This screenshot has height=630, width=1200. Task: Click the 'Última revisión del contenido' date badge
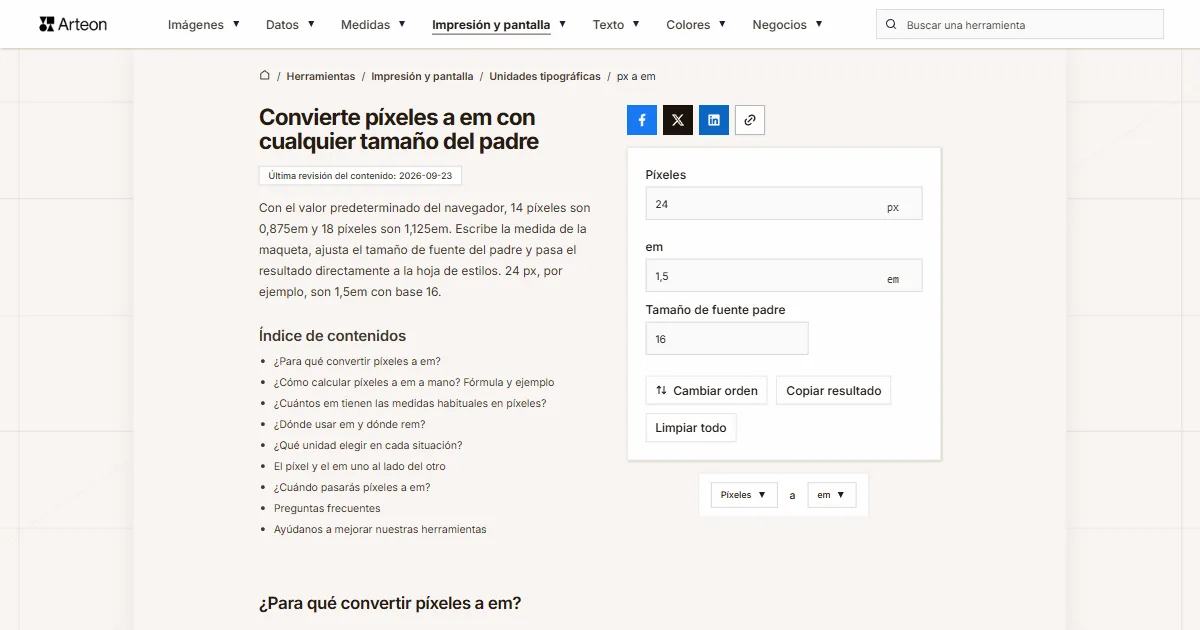point(360,176)
